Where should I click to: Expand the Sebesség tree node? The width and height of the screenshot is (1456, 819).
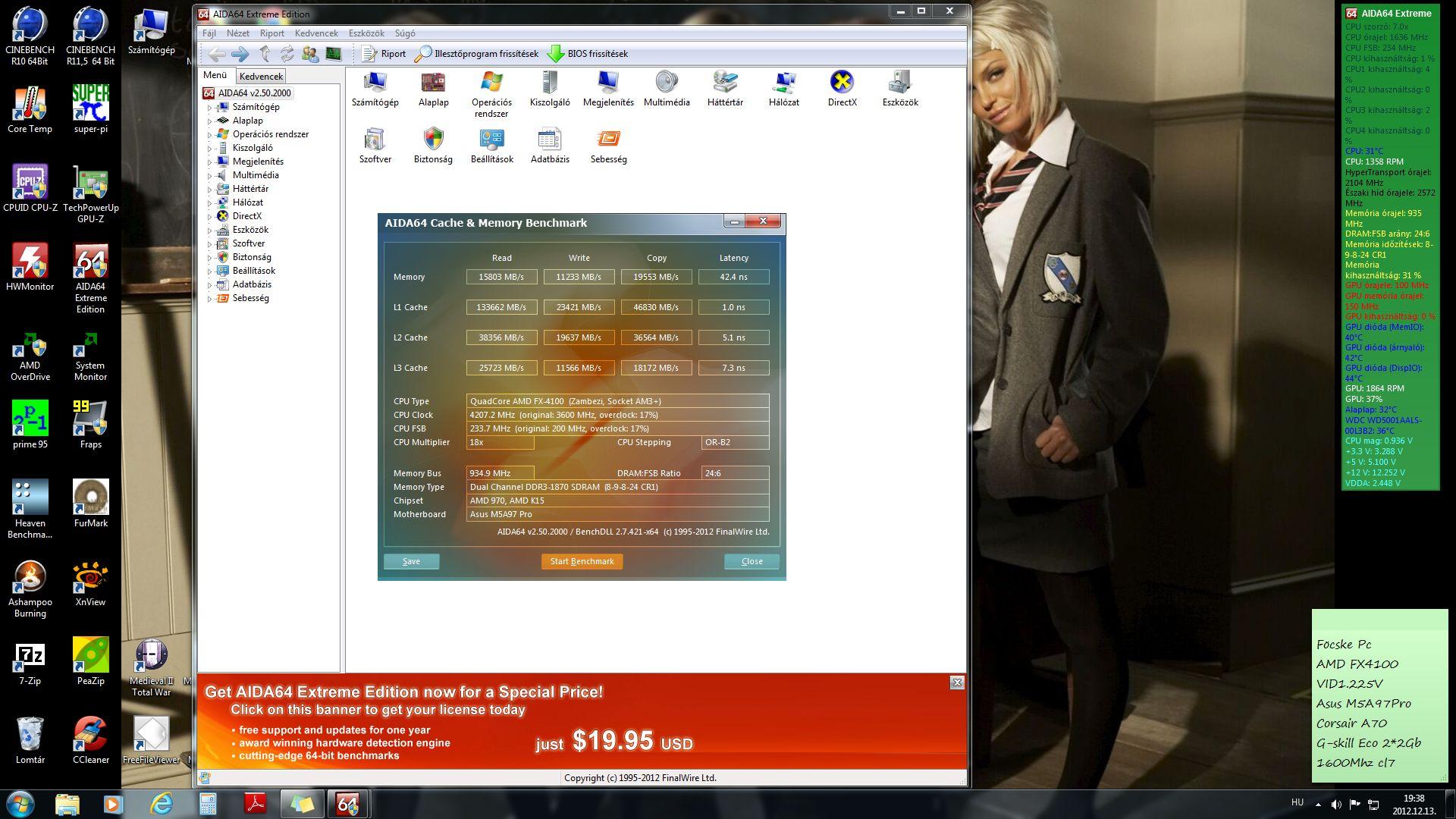coord(210,299)
